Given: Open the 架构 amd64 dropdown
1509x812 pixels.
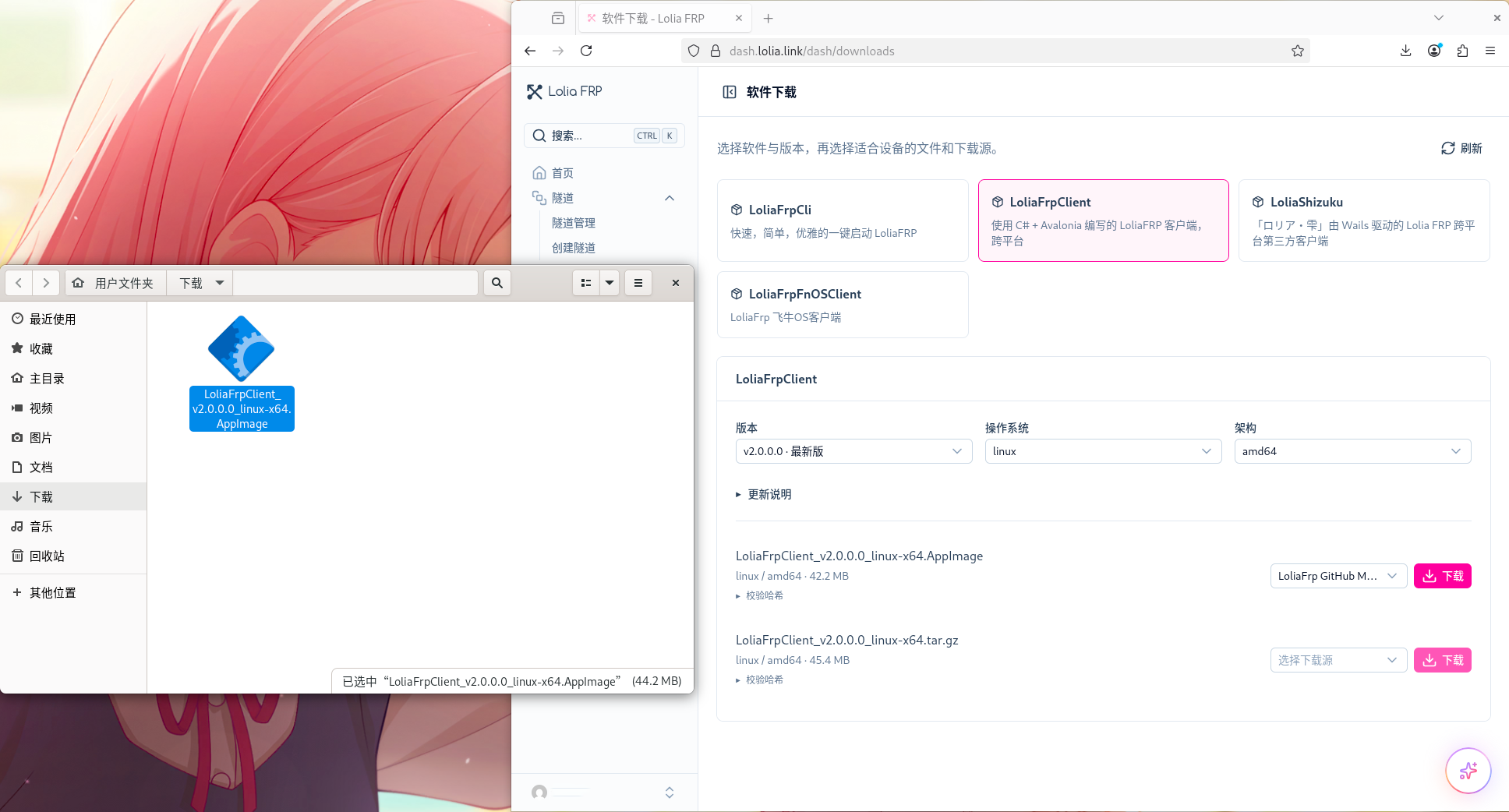Looking at the screenshot, I should 1352,451.
